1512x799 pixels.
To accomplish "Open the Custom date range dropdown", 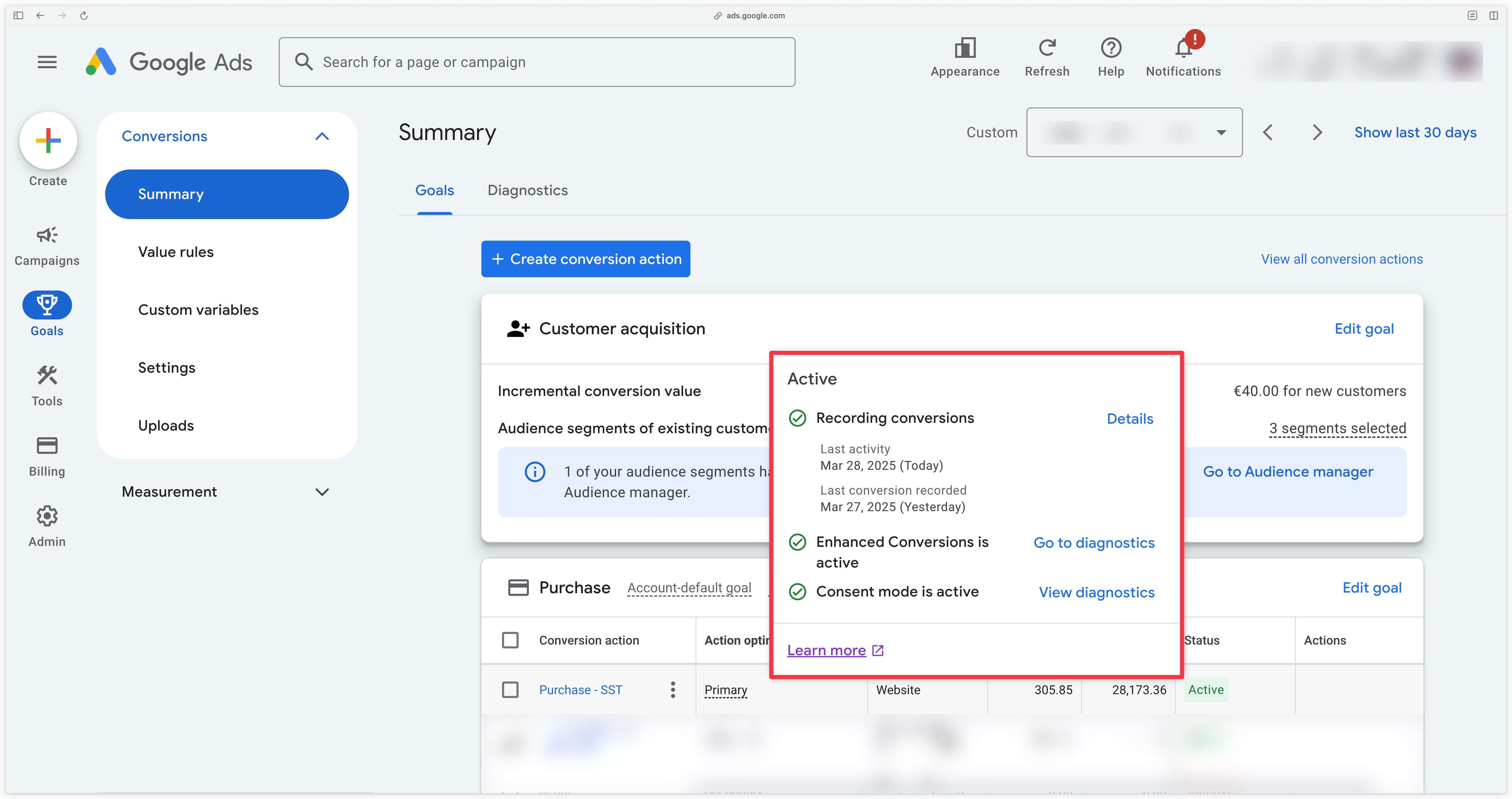I will (x=1134, y=132).
